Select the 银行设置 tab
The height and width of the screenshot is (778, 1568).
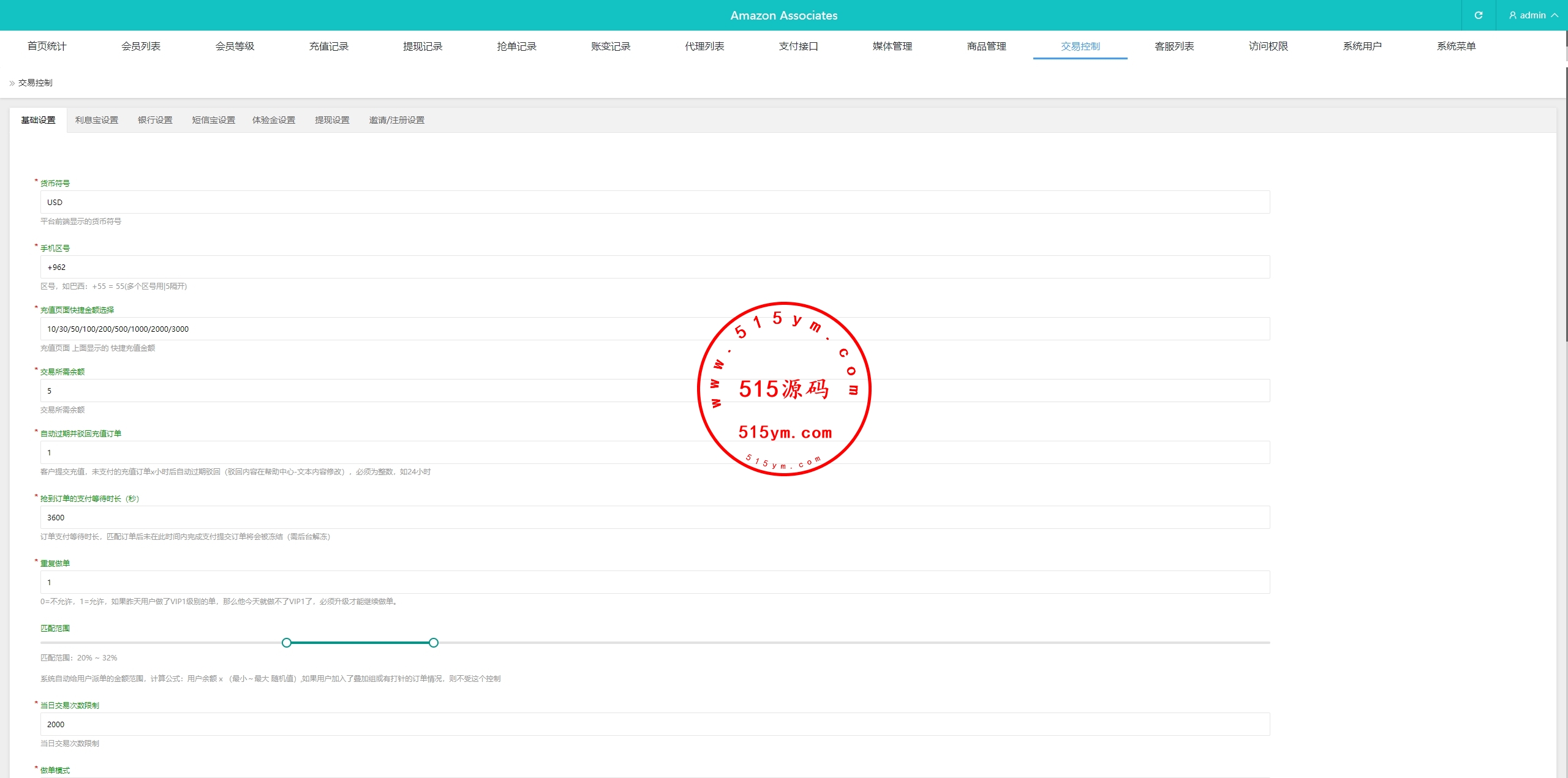pos(155,120)
